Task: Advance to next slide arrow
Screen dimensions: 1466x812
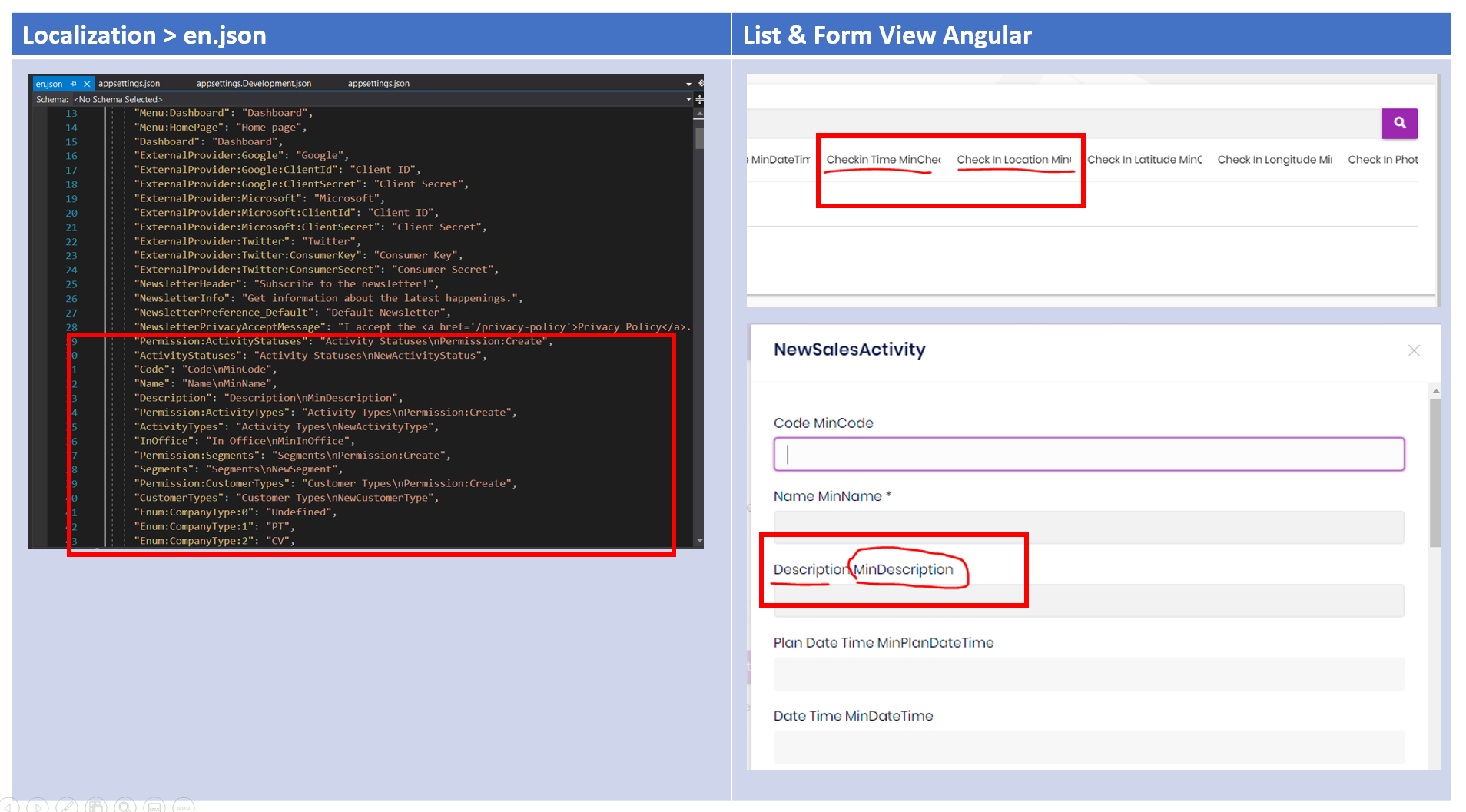Action: (38, 806)
